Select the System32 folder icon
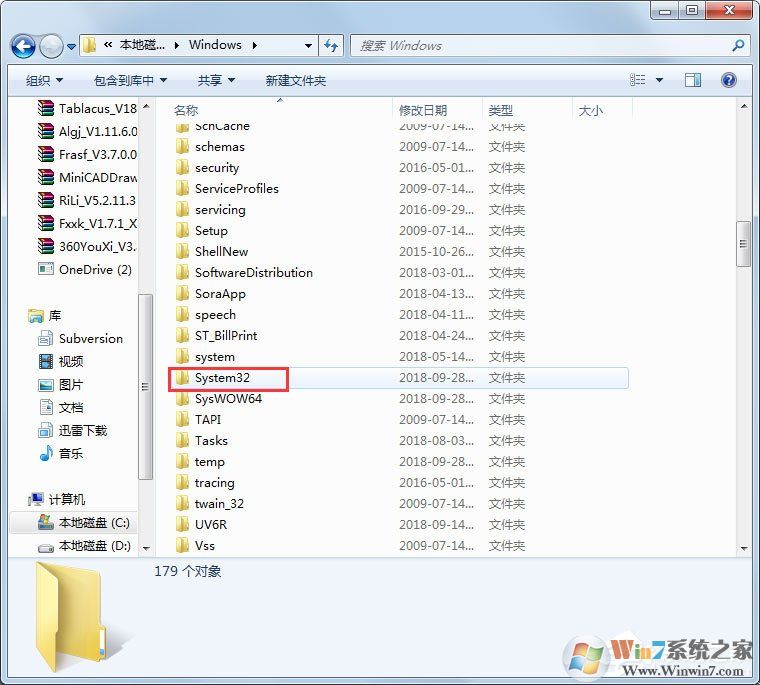The image size is (760, 685). tap(182, 378)
